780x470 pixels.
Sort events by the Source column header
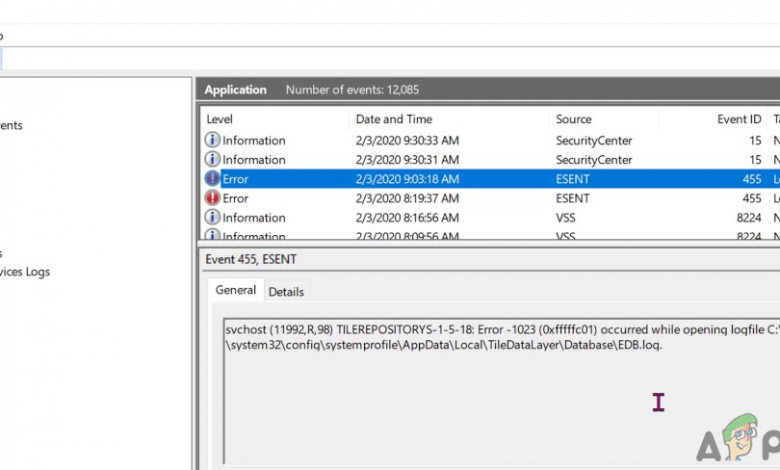[x=574, y=120]
